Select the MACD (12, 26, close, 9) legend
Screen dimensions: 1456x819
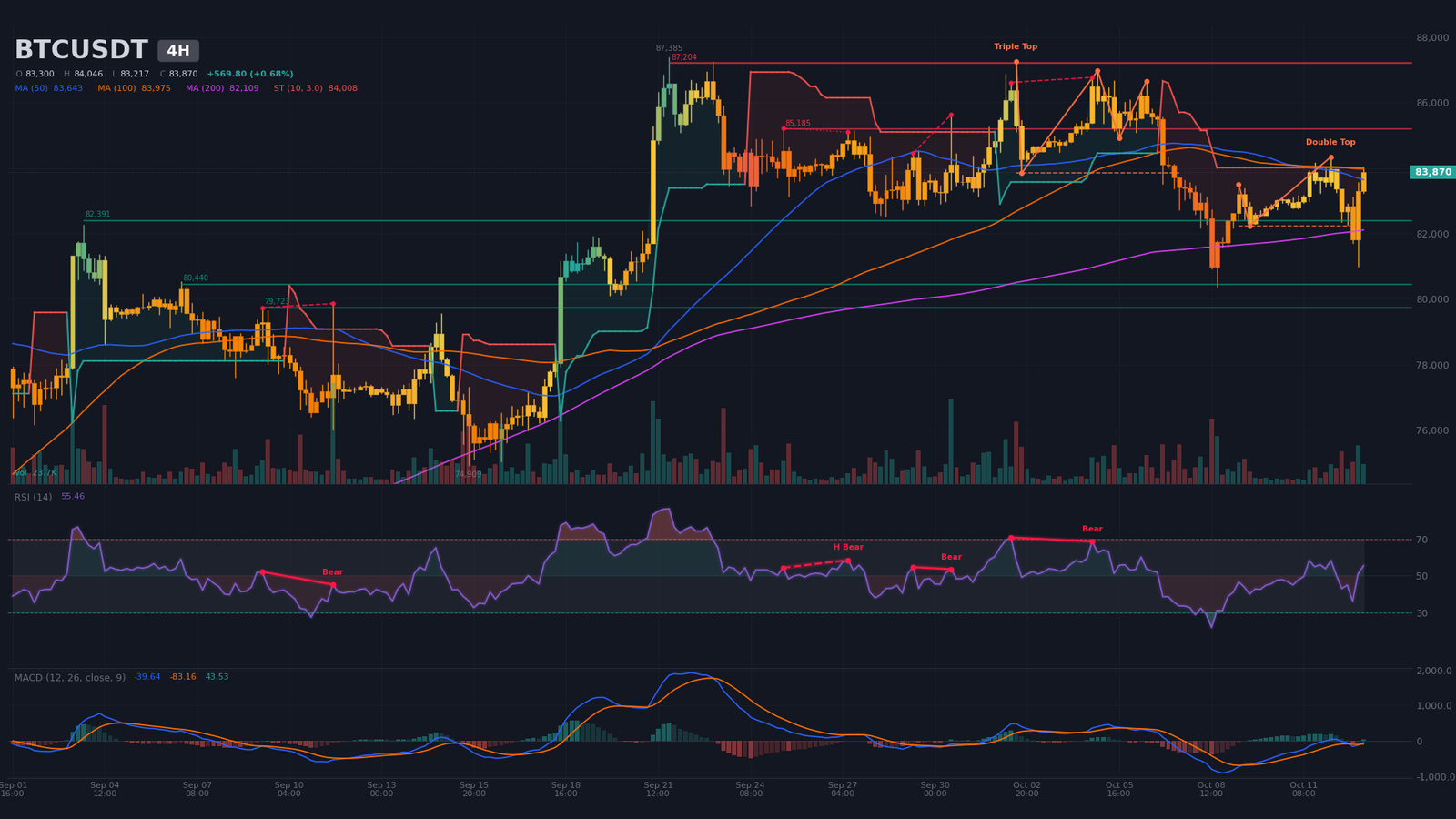coord(70,678)
